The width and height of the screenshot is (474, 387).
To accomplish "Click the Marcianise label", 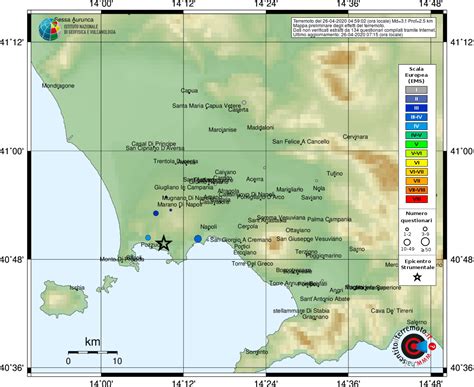I will [x=222, y=130].
